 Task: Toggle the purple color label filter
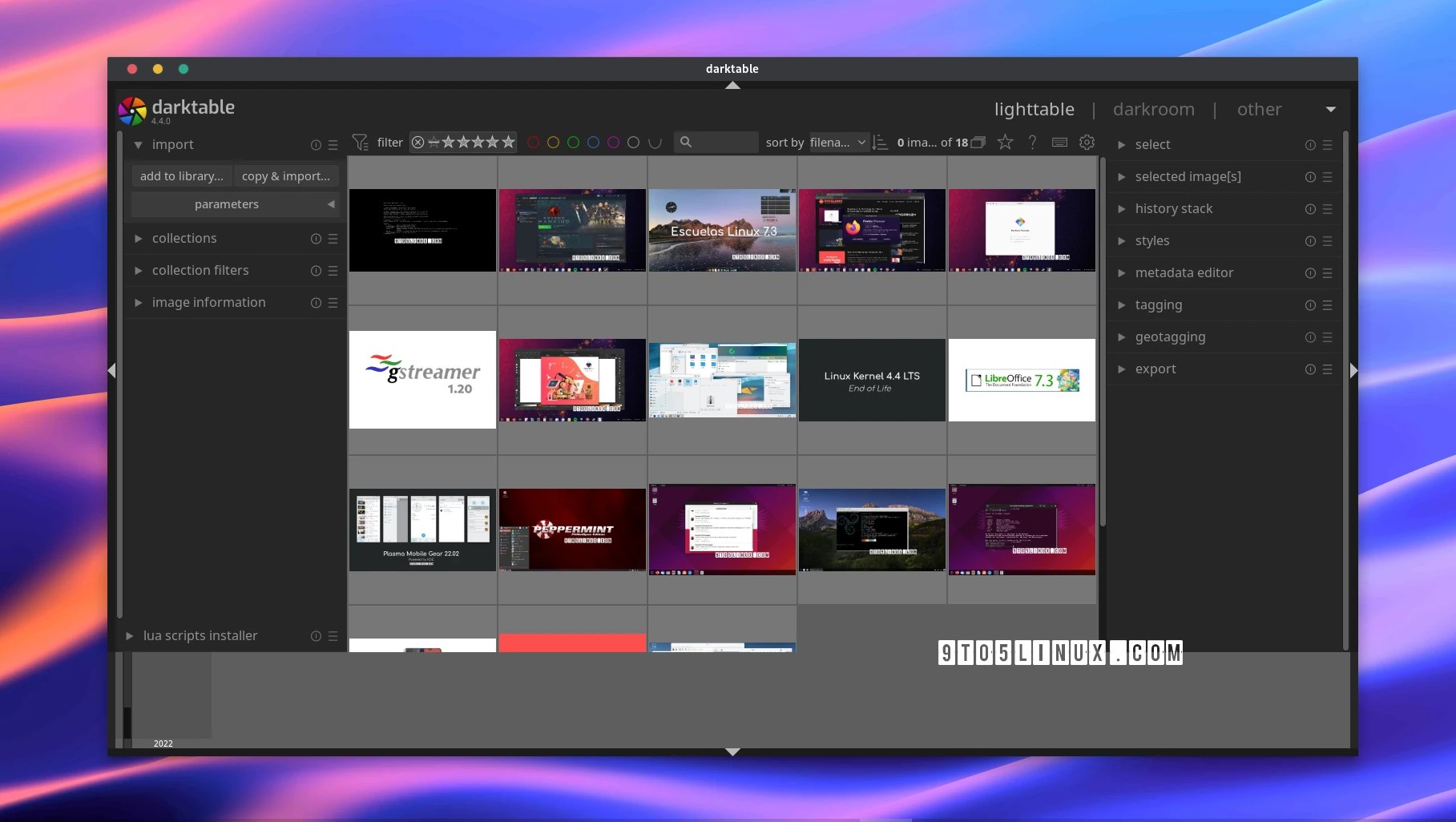[613, 143]
